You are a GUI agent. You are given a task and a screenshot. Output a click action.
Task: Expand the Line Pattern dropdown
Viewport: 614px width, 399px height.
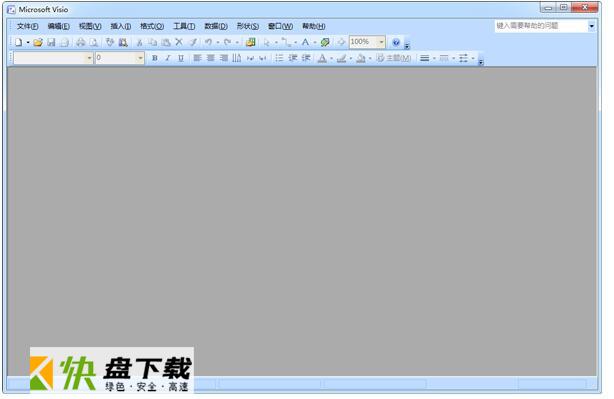pos(453,58)
